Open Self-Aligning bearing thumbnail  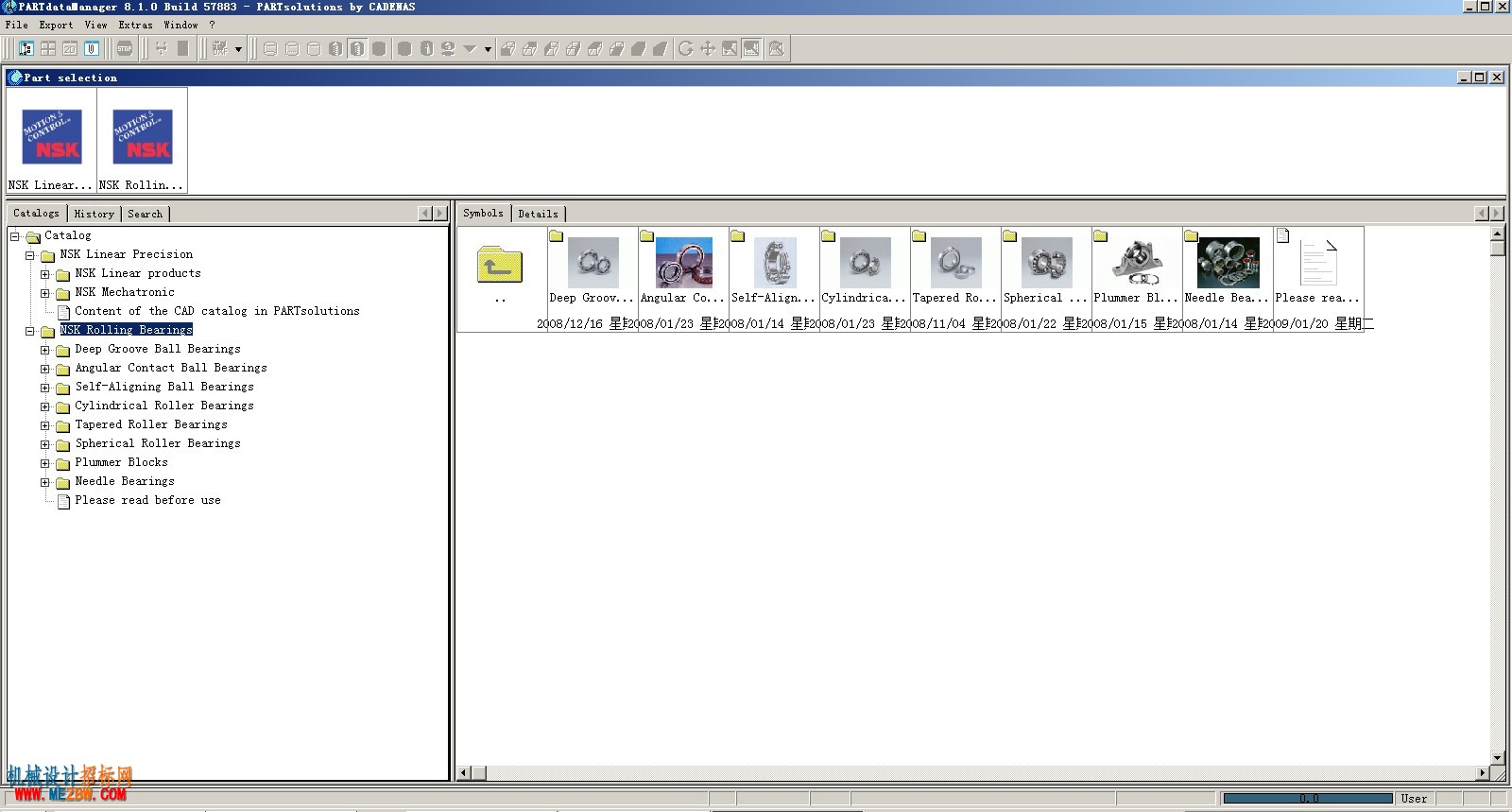pyautogui.click(x=775, y=263)
